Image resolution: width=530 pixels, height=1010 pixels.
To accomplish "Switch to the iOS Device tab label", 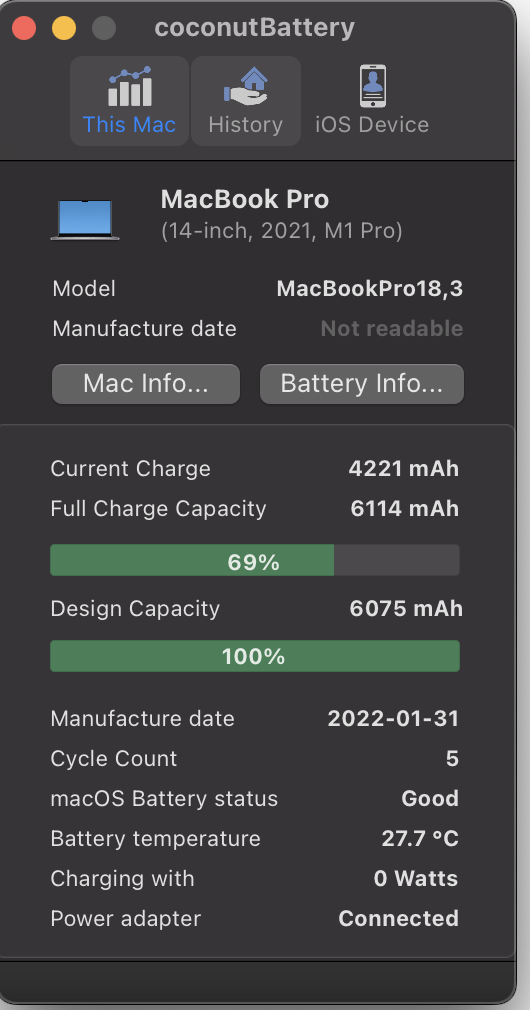I will (x=372, y=124).
